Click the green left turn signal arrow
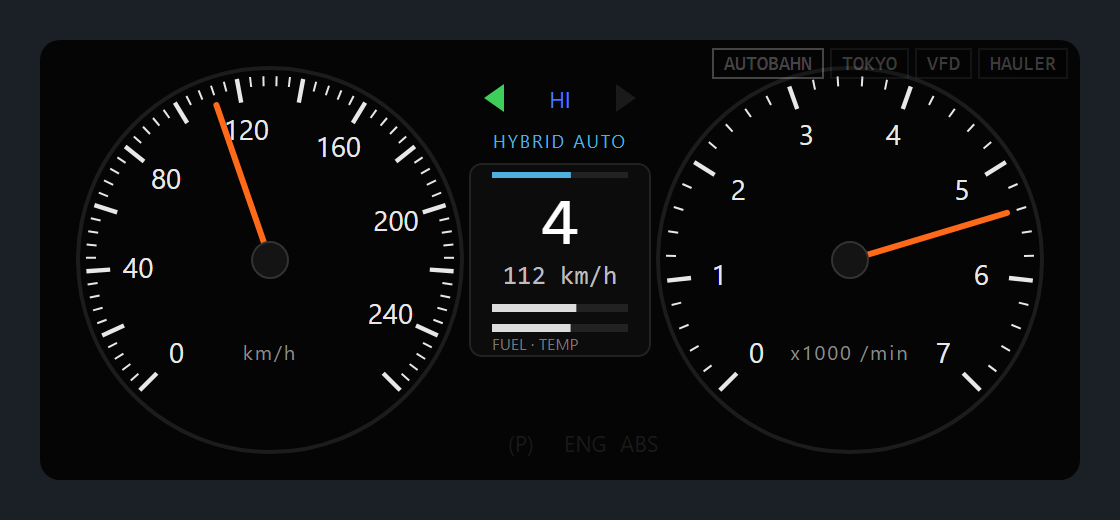Image resolution: width=1120 pixels, height=520 pixels. [x=495, y=99]
